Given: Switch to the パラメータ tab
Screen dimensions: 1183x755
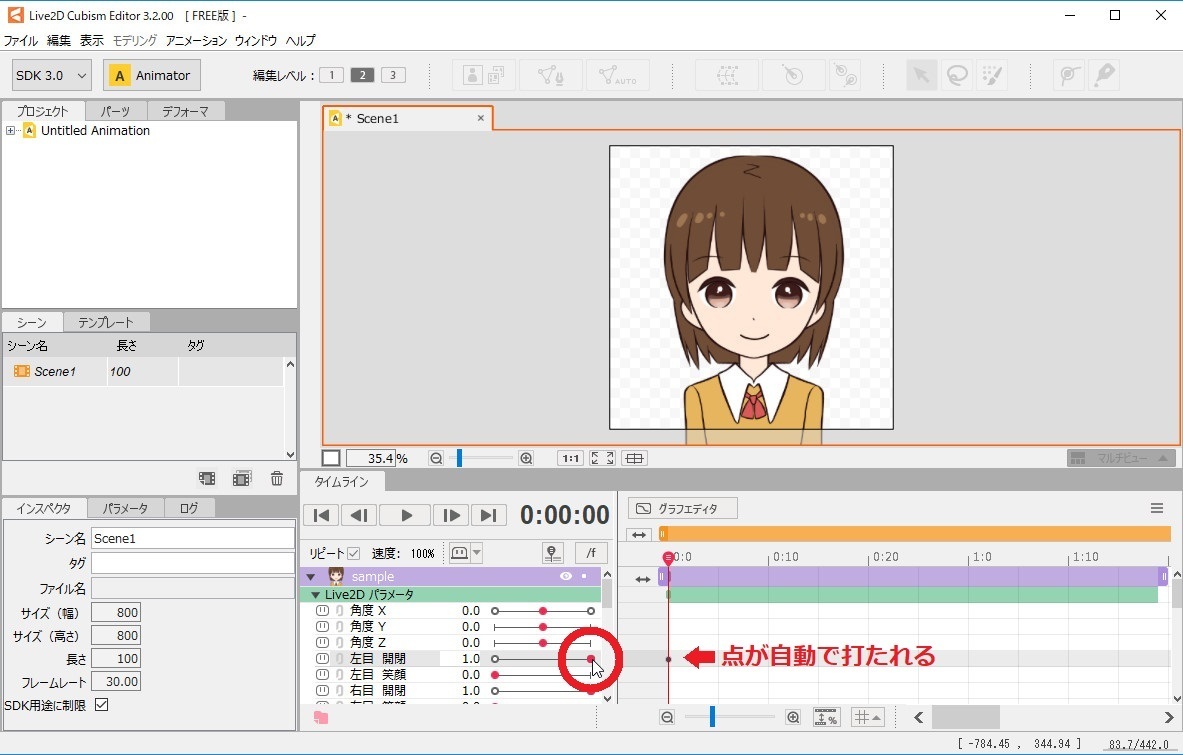Looking at the screenshot, I should (x=125, y=508).
